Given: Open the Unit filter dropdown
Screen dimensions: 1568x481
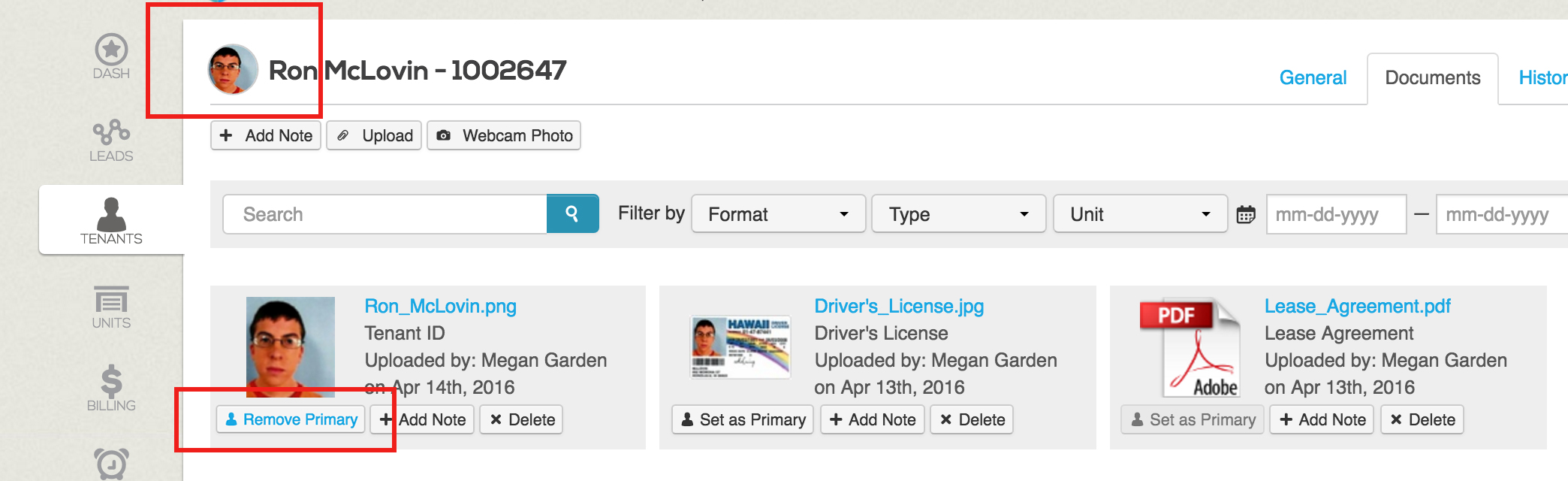Looking at the screenshot, I should pyautogui.click(x=1140, y=214).
